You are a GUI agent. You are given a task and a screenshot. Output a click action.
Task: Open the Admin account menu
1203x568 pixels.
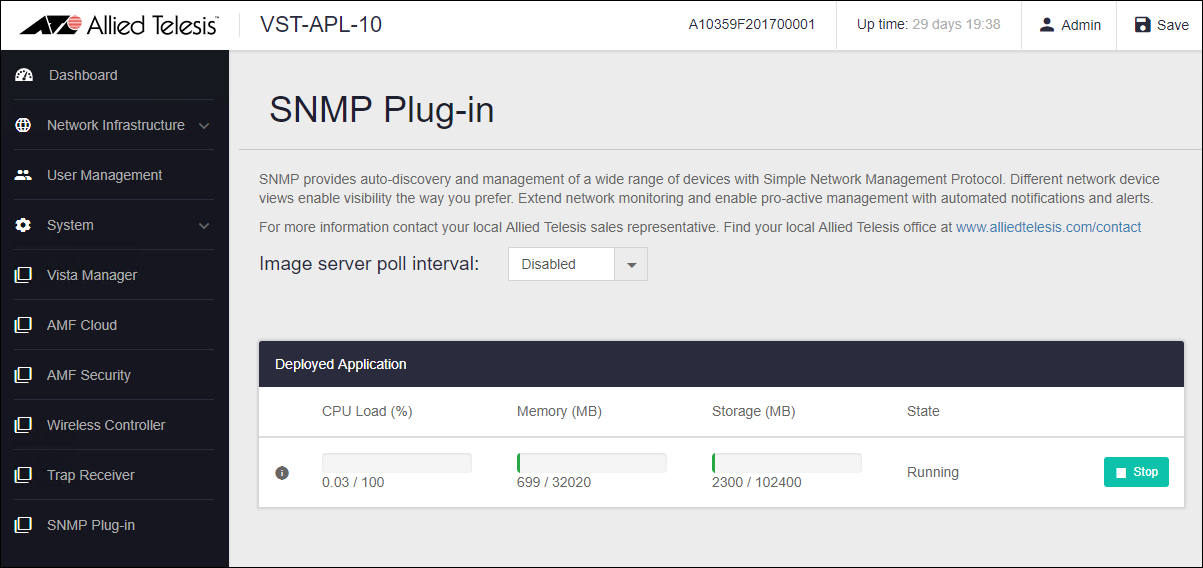(x=1069, y=25)
